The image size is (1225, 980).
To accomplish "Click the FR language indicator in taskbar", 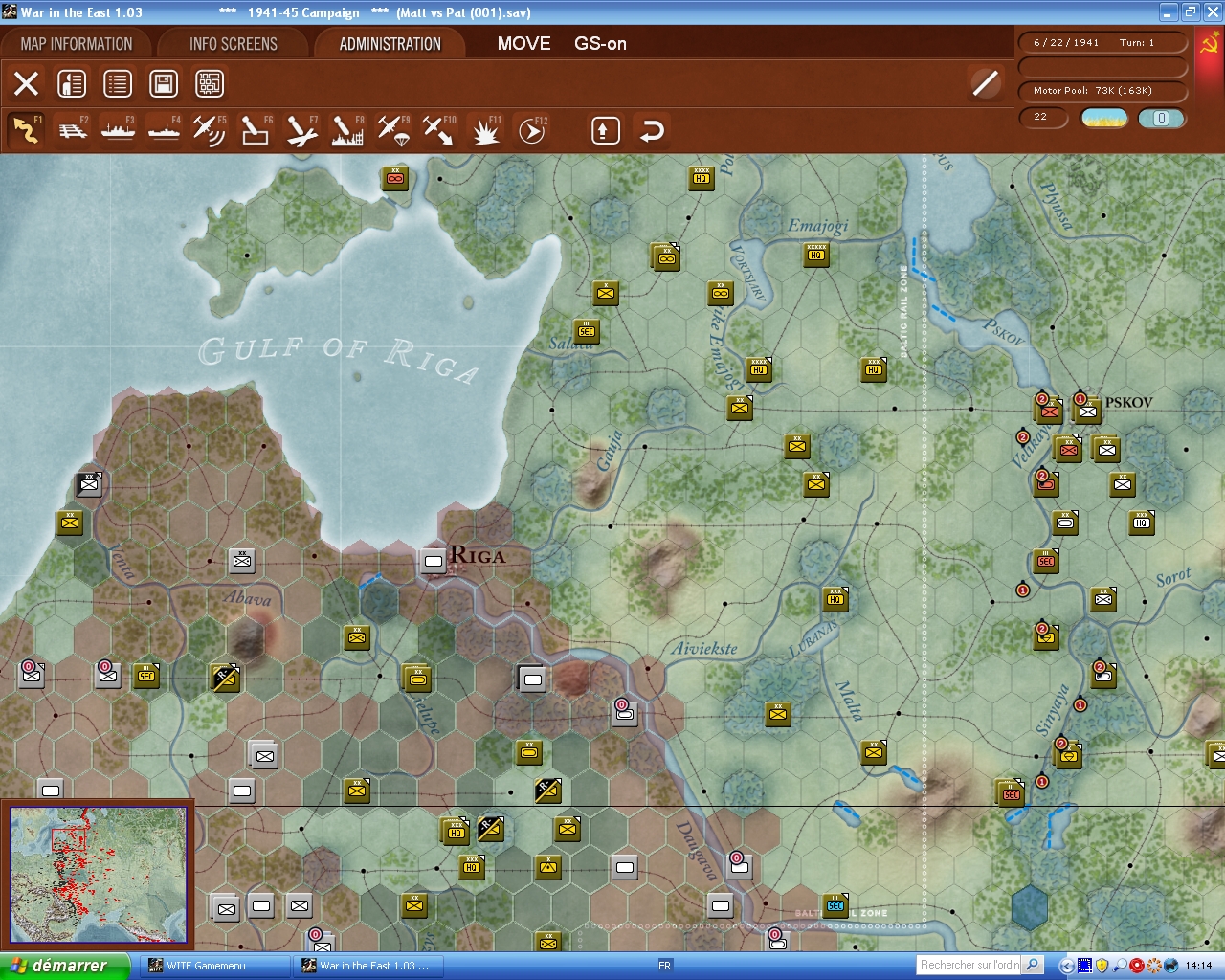I will click(664, 966).
